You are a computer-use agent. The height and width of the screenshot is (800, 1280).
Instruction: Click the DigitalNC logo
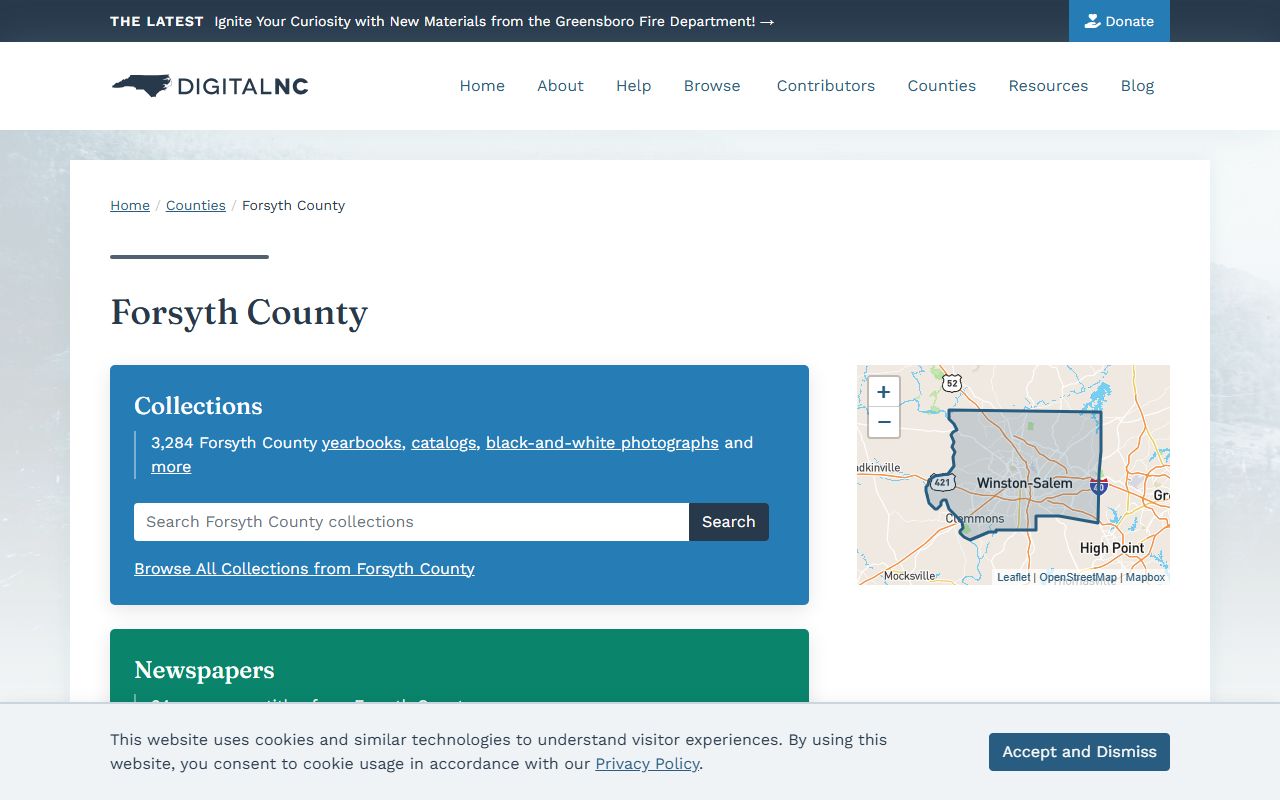click(210, 86)
